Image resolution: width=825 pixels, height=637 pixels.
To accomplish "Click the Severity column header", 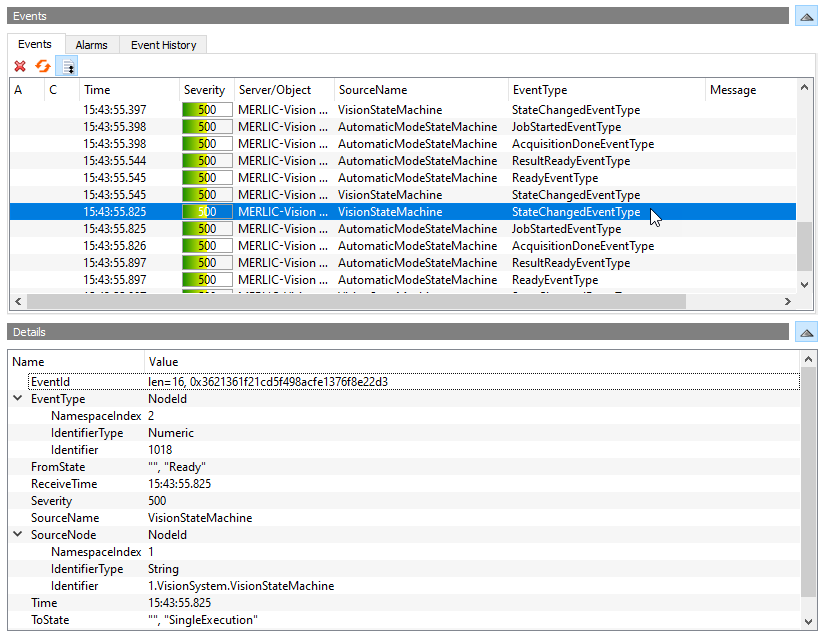I will coord(206,90).
